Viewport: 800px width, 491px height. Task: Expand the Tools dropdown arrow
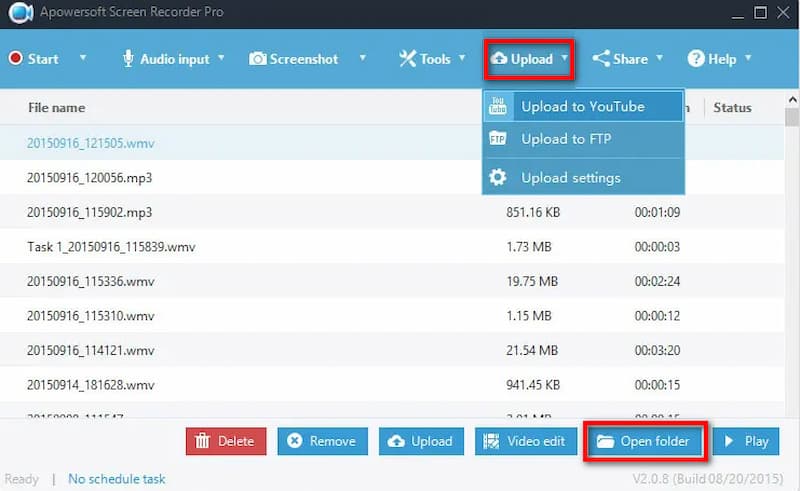pyautogui.click(x=462, y=58)
